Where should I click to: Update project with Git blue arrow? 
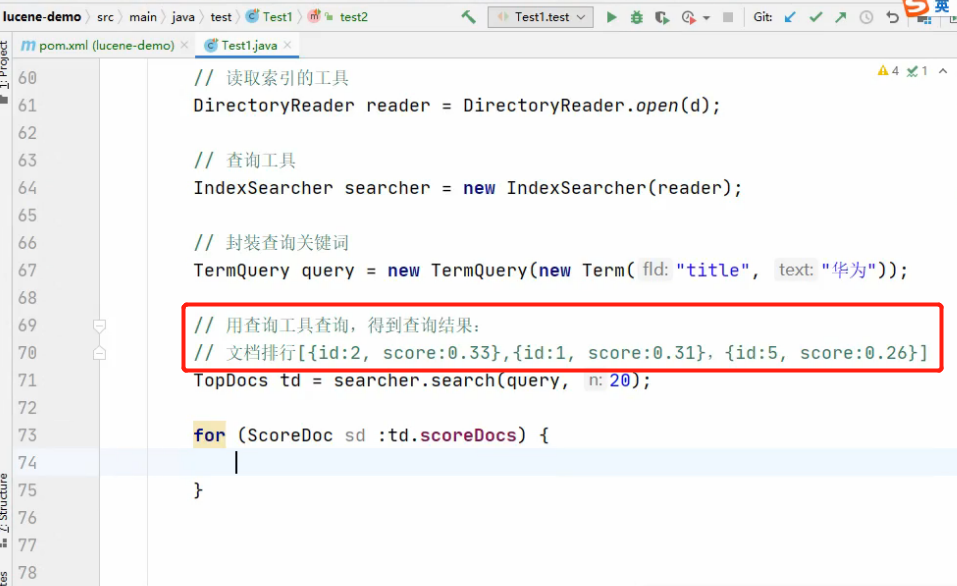coord(790,17)
